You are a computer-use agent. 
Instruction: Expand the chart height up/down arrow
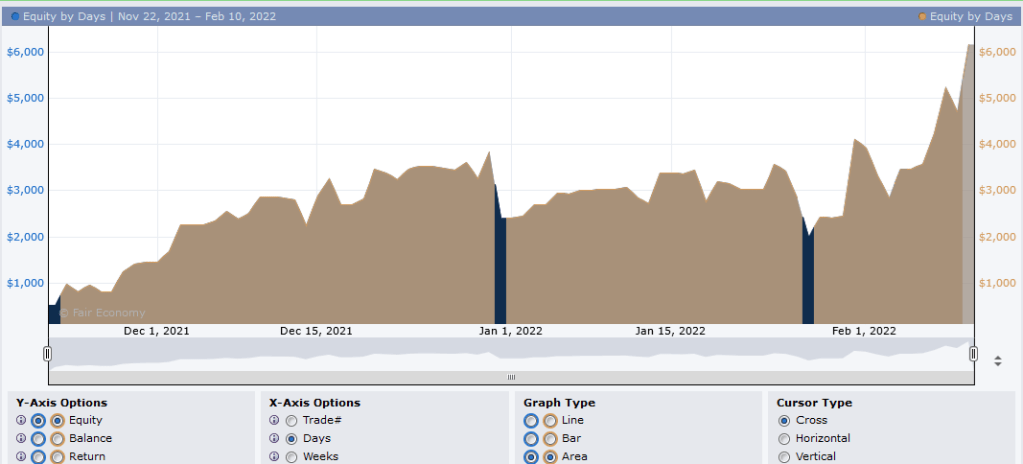pyautogui.click(x=998, y=361)
